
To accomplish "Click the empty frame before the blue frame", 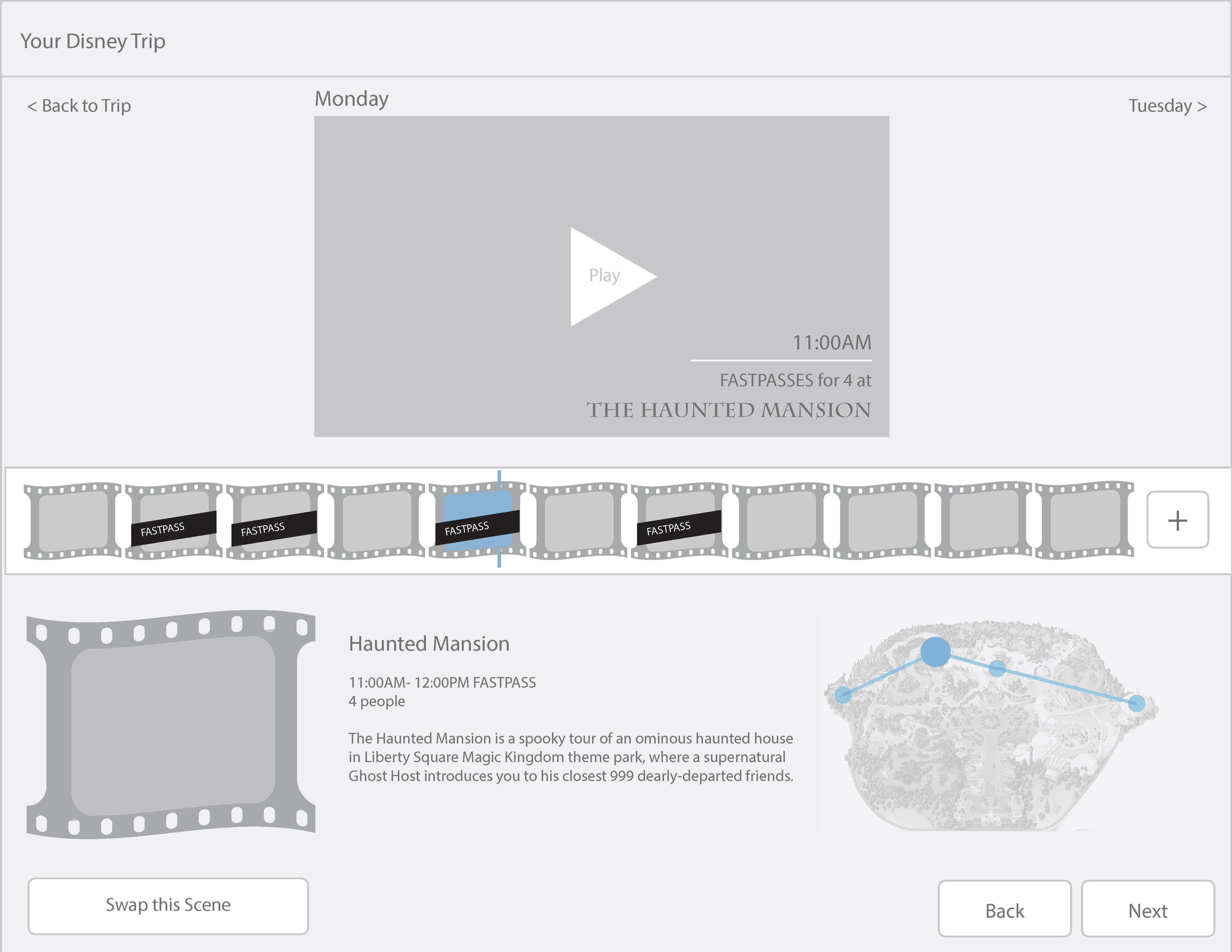I will 376,521.
